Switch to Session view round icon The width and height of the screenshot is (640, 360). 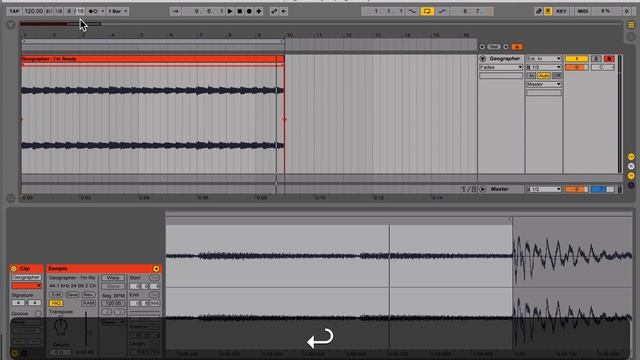coord(631,37)
